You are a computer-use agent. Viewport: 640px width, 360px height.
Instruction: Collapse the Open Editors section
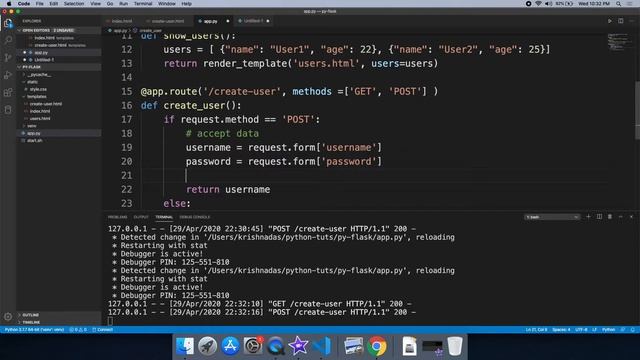coord(58,30)
